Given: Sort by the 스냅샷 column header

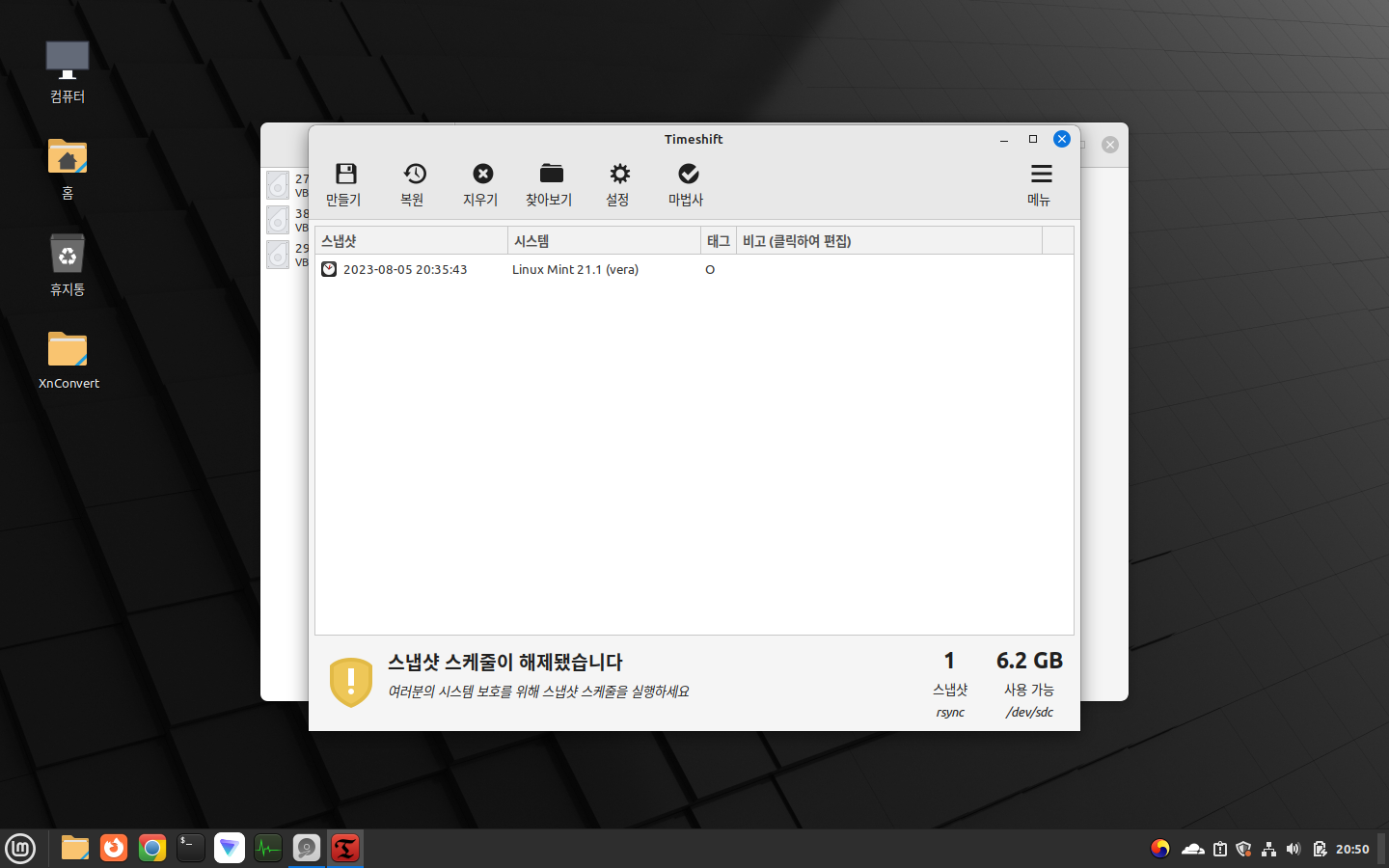Looking at the screenshot, I should point(411,241).
